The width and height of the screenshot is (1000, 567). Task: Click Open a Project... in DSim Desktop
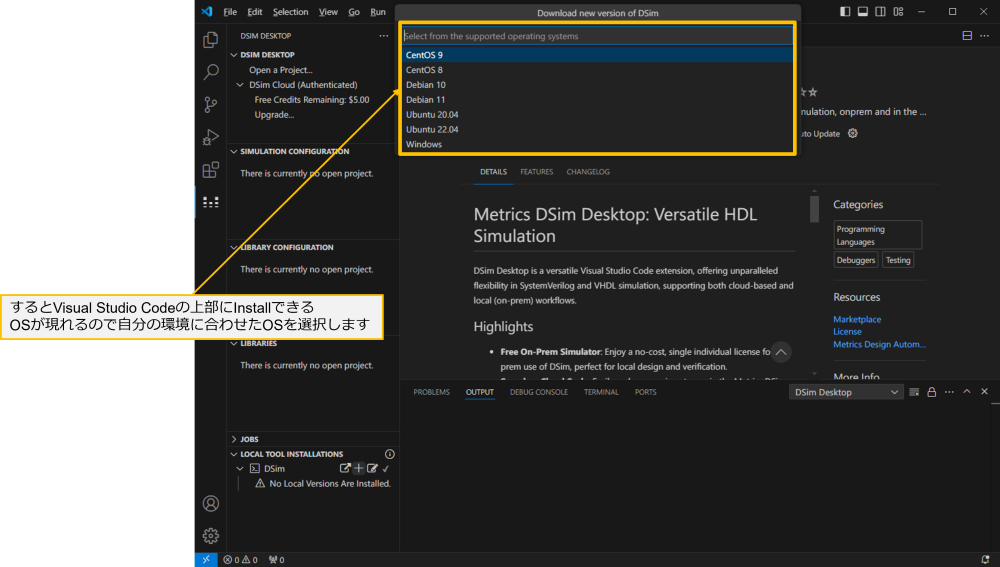[281, 70]
